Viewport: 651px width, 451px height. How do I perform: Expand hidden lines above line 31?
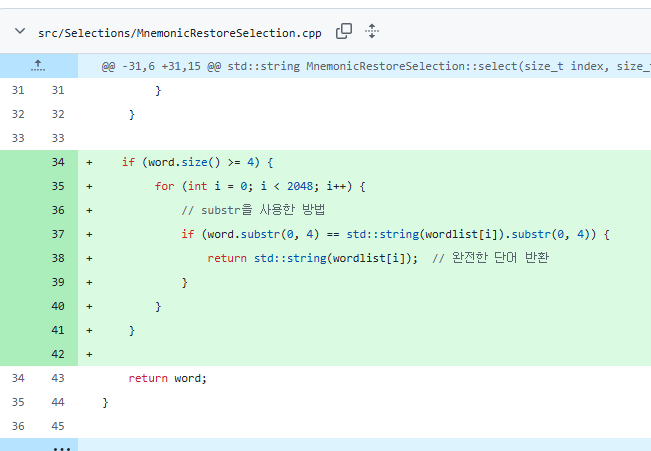coord(38,66)
